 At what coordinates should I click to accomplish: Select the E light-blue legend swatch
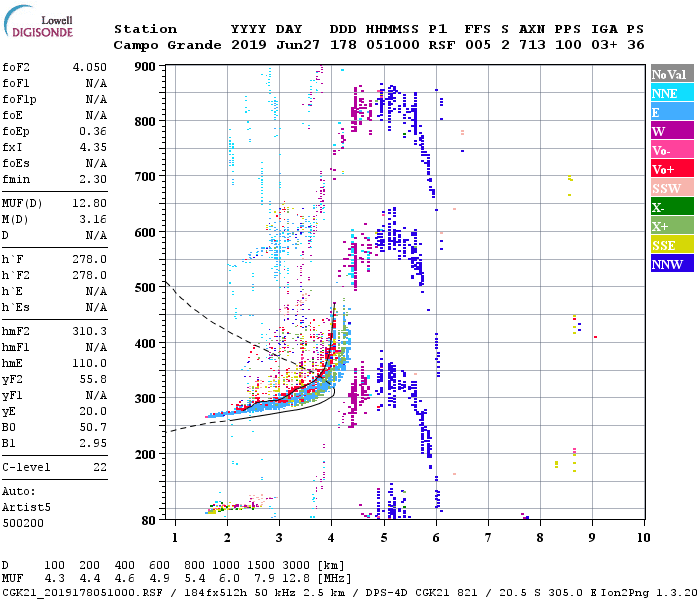672,112
